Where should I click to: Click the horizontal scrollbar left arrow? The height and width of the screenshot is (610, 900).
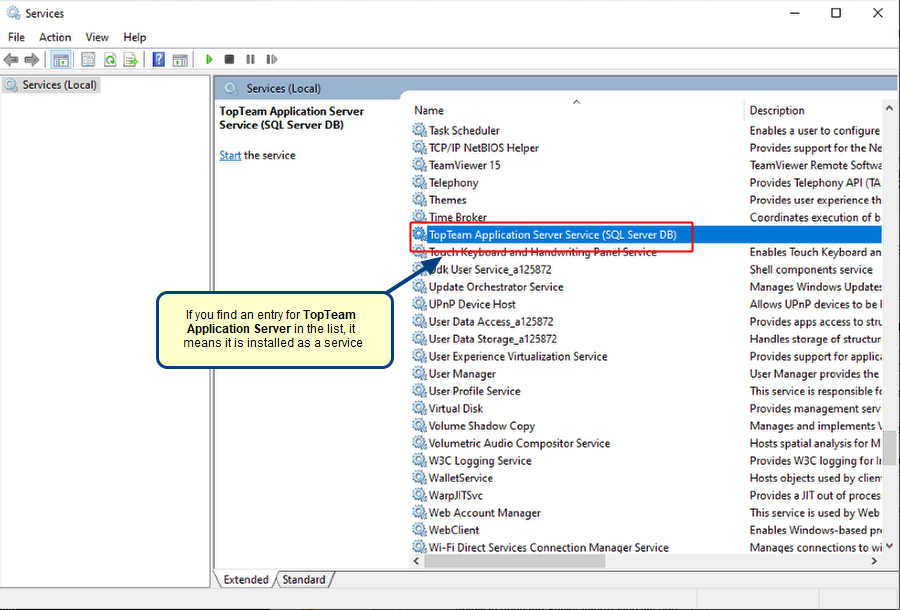click(417, 561)
